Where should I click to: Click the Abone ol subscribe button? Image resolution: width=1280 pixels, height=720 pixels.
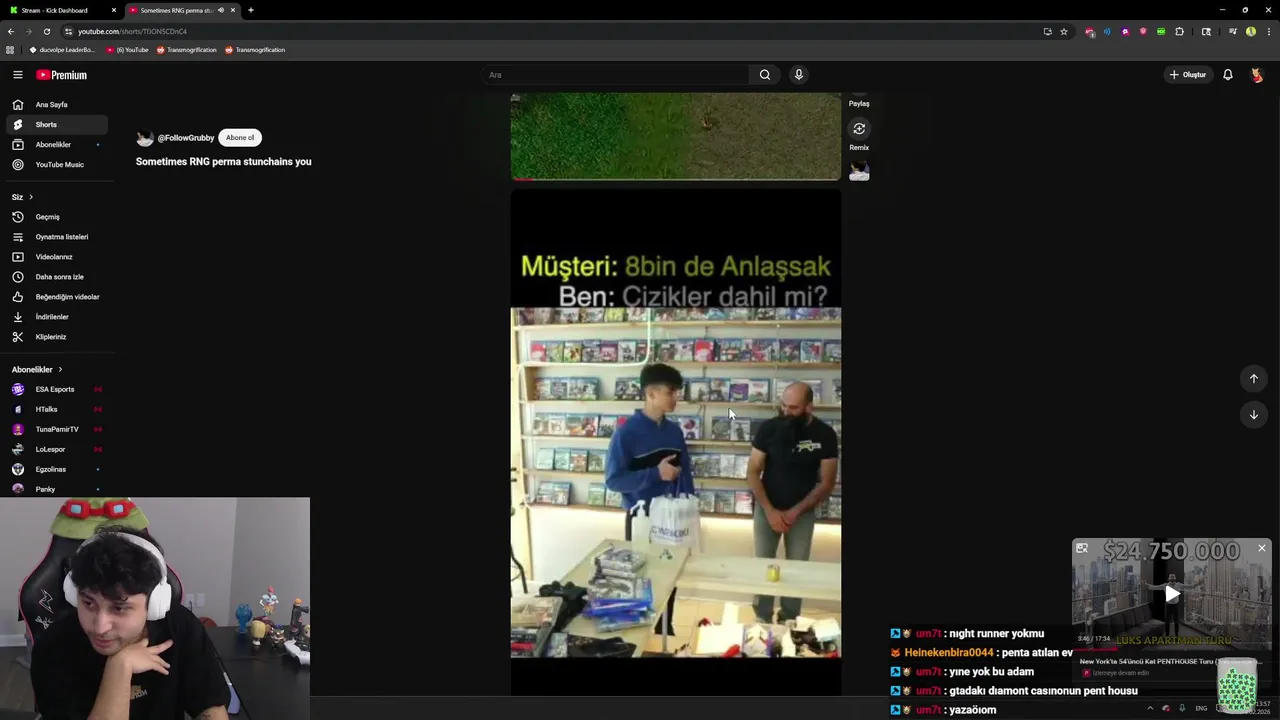[240, 138]
